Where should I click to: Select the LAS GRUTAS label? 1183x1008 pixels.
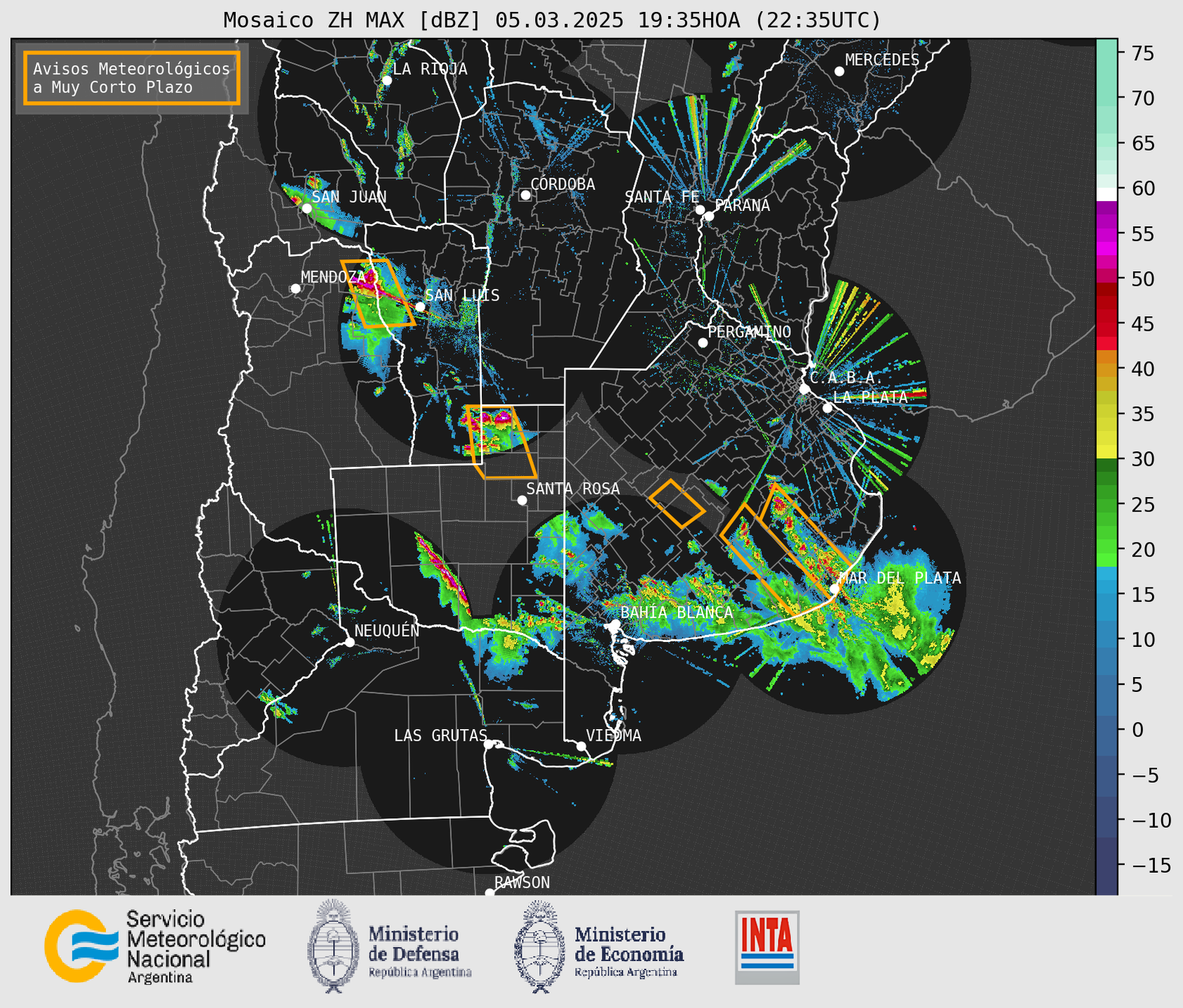click(x=440, y=735)
